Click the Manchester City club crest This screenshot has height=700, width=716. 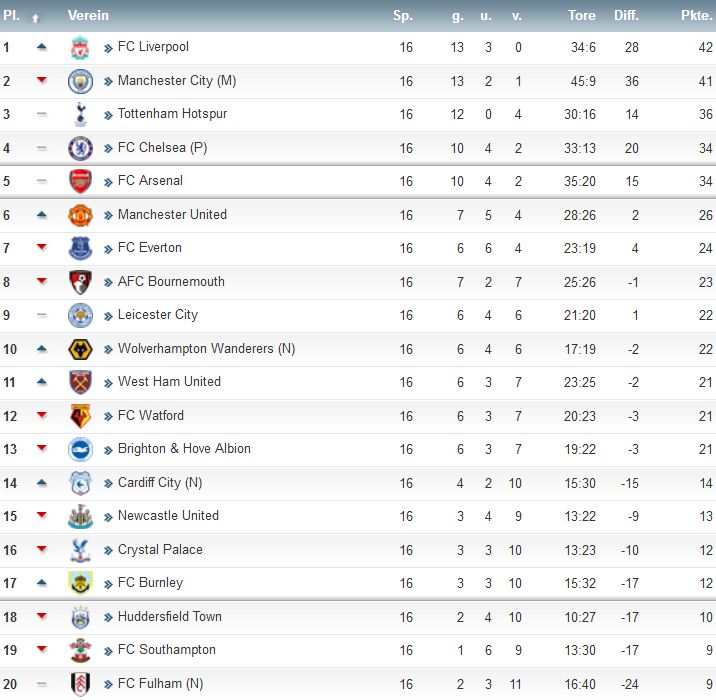click(x=80, y=82)
